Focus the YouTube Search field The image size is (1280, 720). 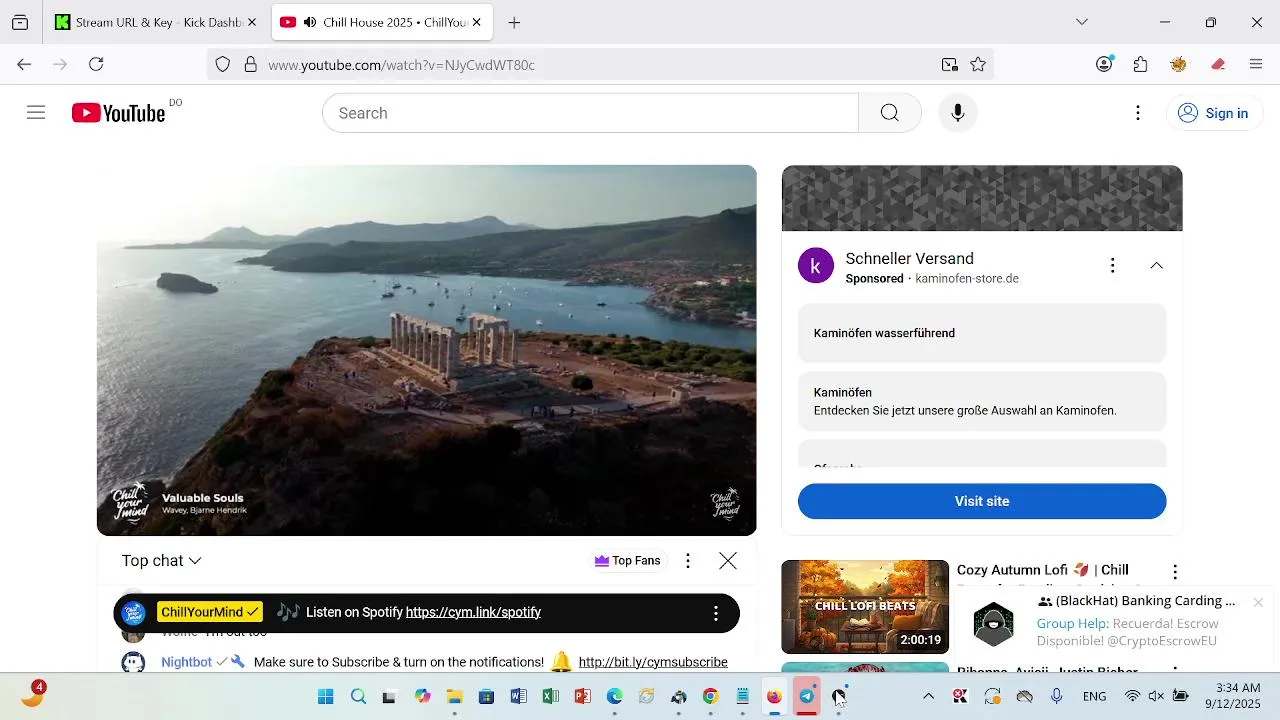pos(590,113)
